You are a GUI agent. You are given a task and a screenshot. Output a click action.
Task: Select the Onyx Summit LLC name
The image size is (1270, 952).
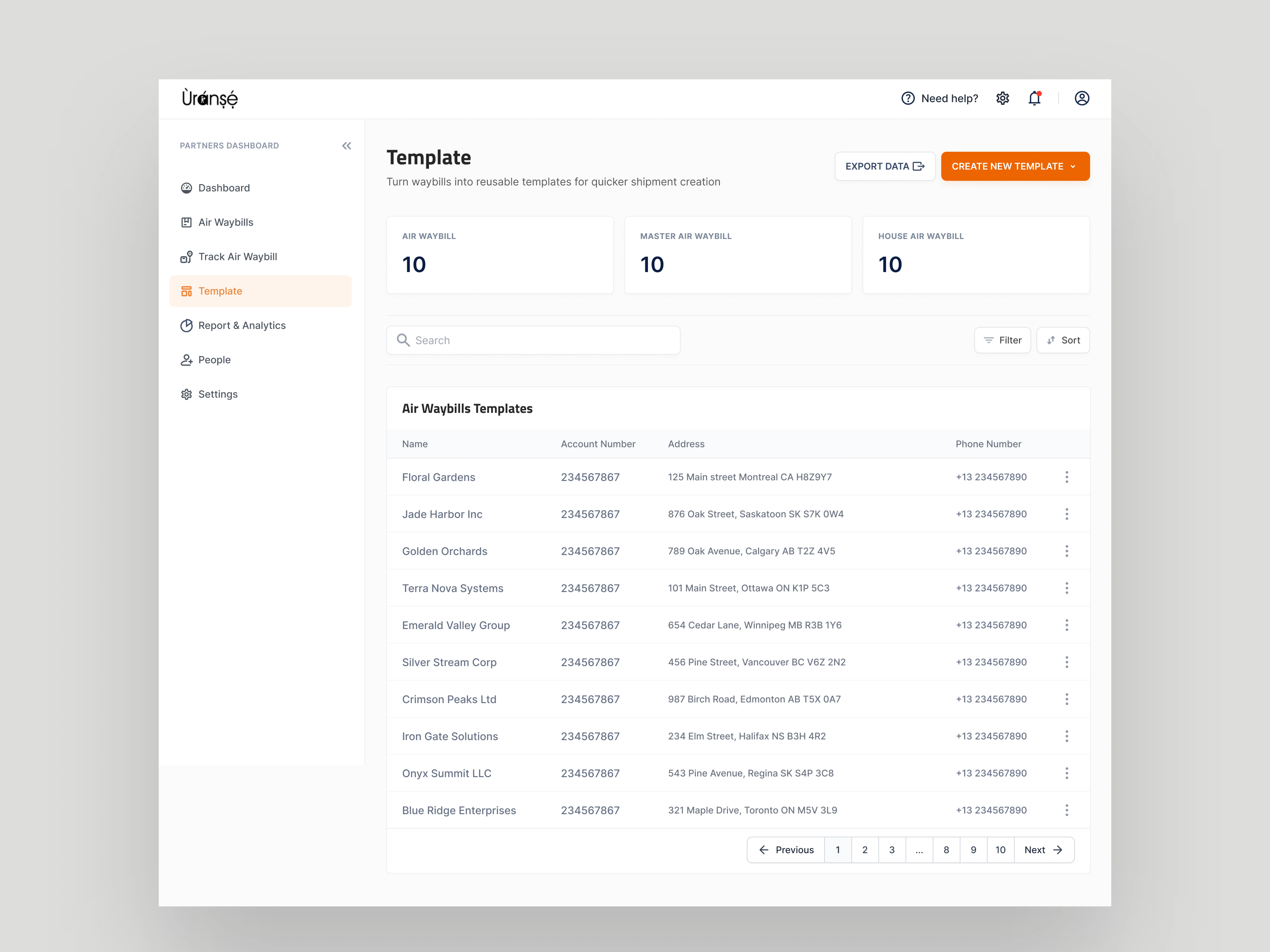447,773
